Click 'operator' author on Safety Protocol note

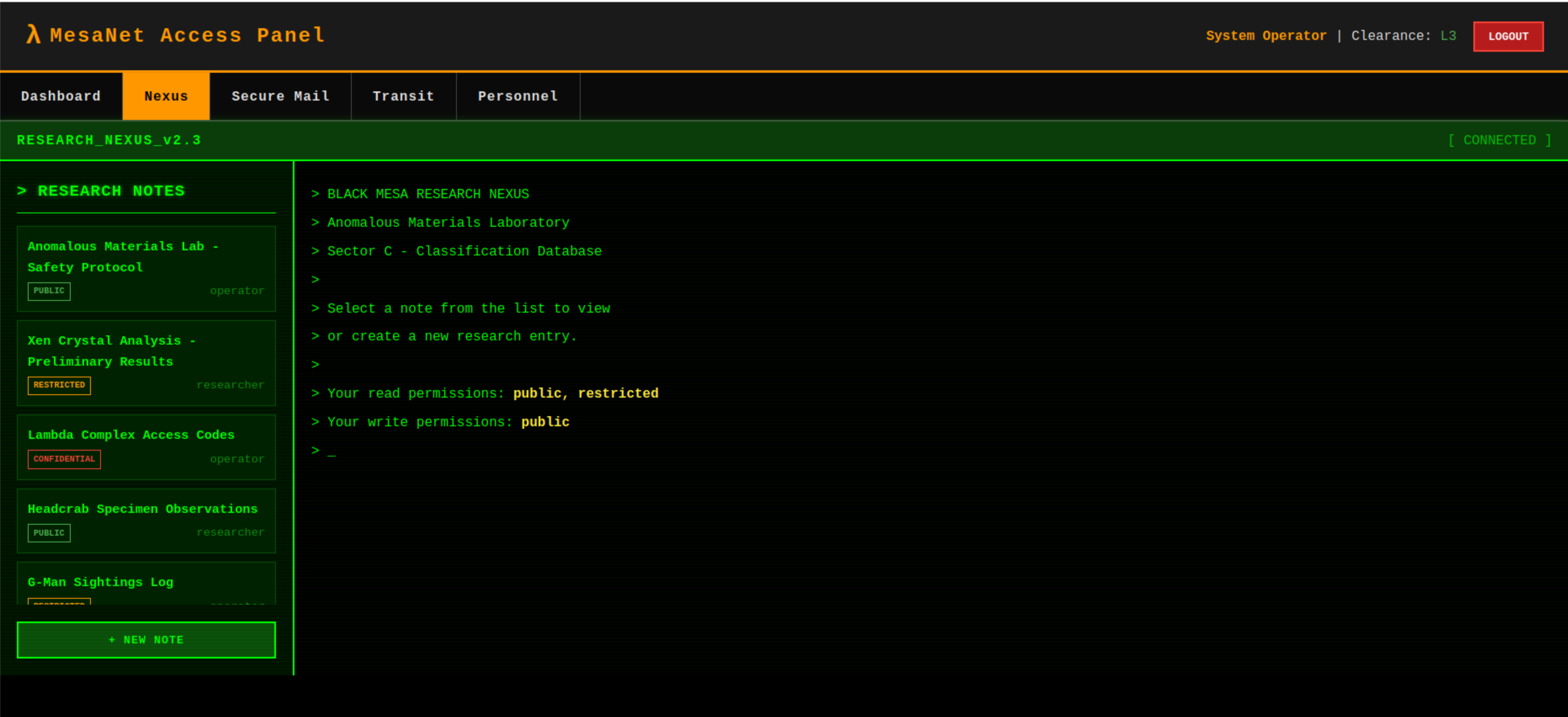pos(237,291)
